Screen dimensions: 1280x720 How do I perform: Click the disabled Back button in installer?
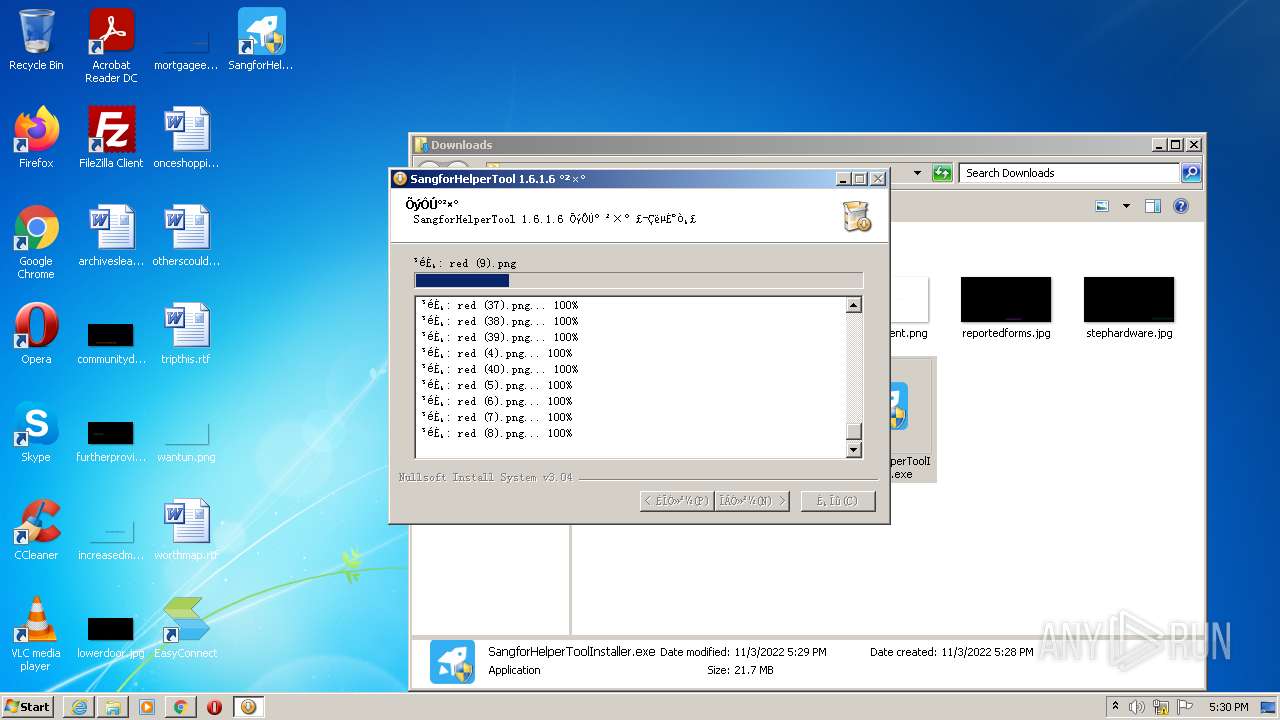tap(677, 500)
